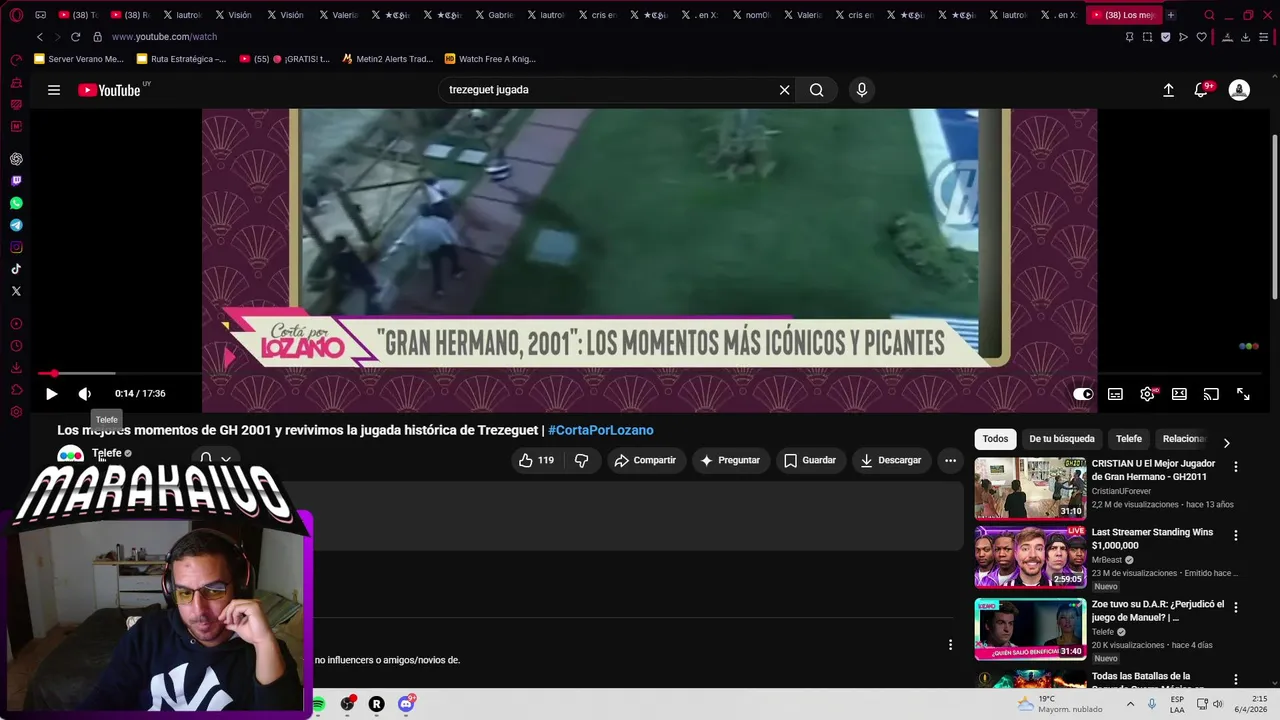1280x720 pixels.
Task: Open Zoe tuvo su D.A.R. video thumbnail
Action: point(1030,629)
